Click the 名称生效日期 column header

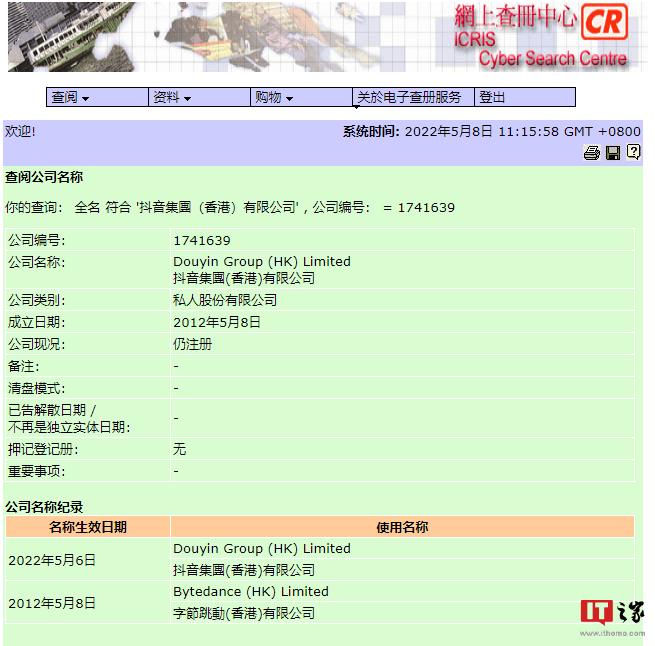coord(88,527)
